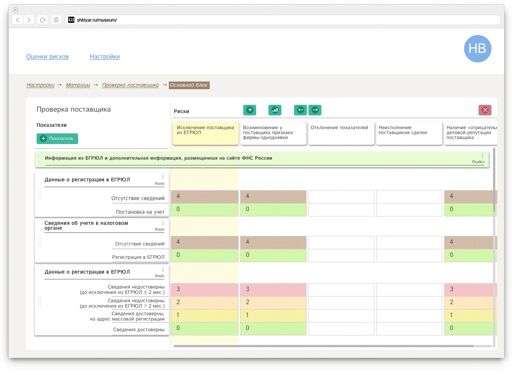Go to Настройки in the breadcrumb
512x375 pixels.
(41, 85)
